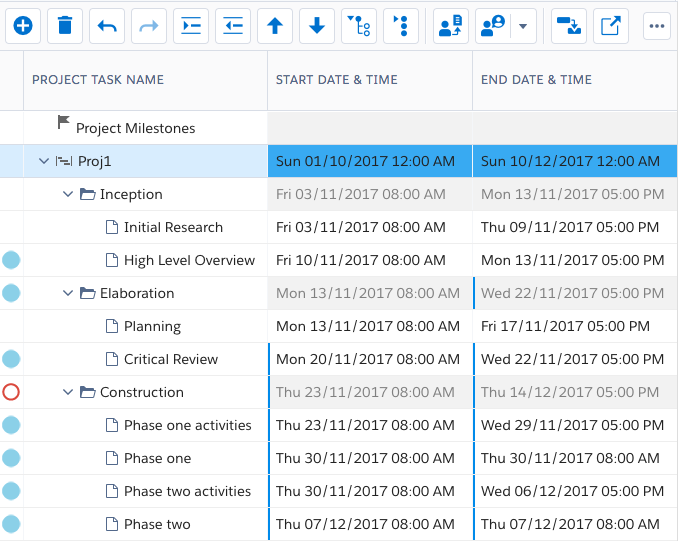This screenshot has height=541, width=678.
Task: Click blue status dot beside Critical Review
Action: point(11,359)
